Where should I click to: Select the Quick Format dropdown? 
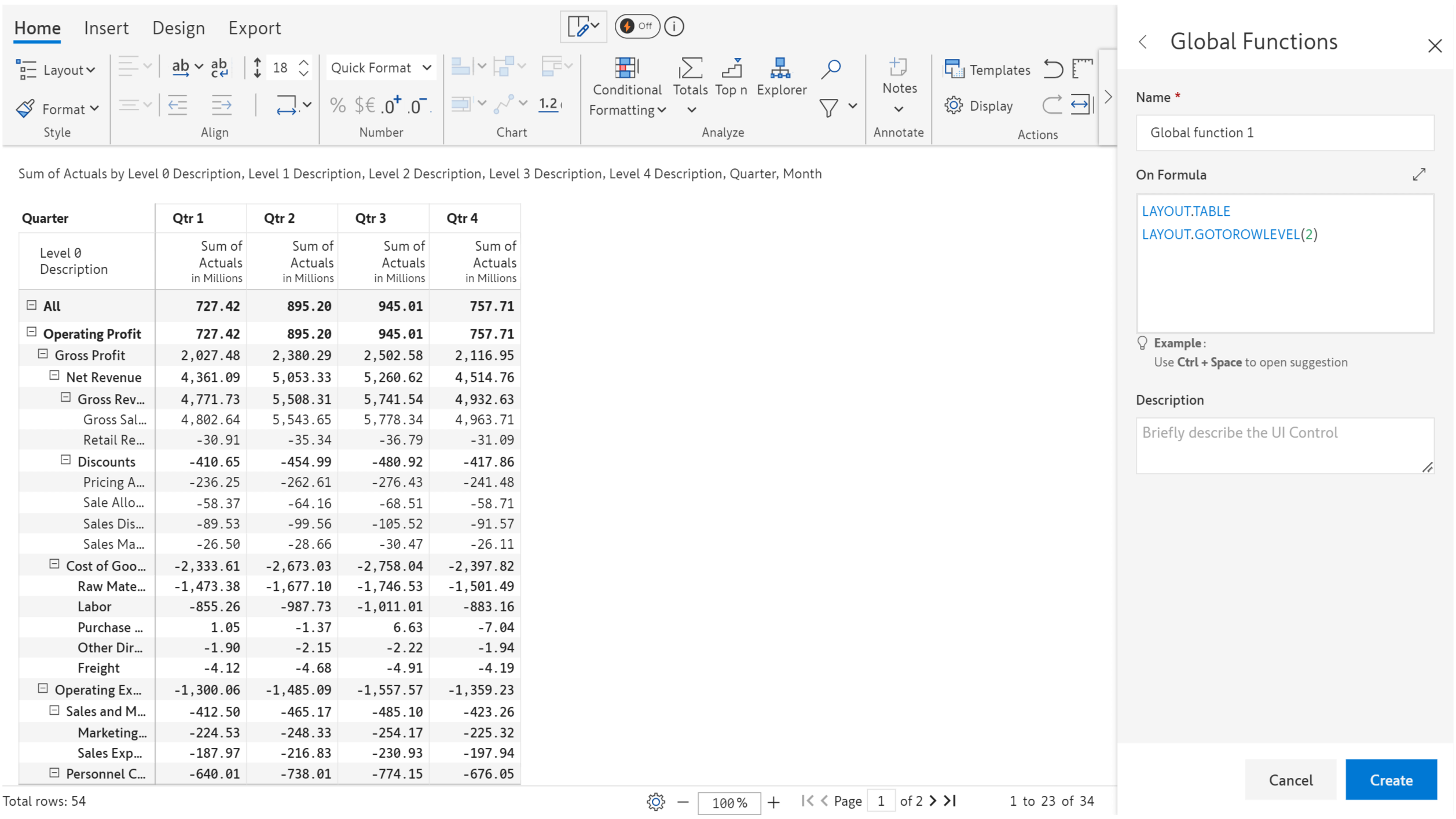380,68
